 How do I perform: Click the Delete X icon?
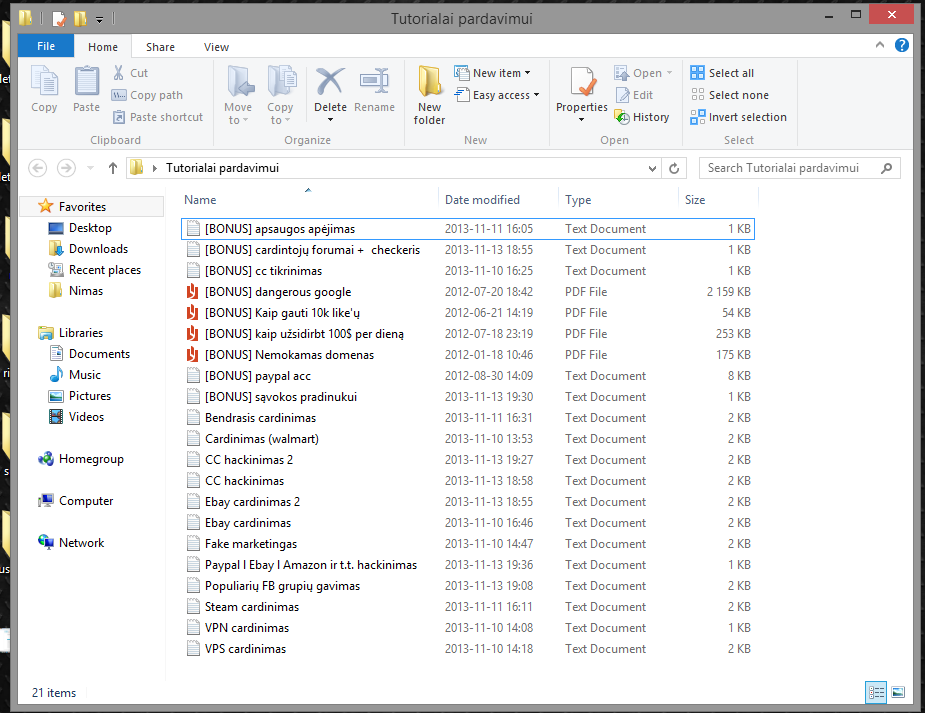pyautogui.click(x=330, y=82)
